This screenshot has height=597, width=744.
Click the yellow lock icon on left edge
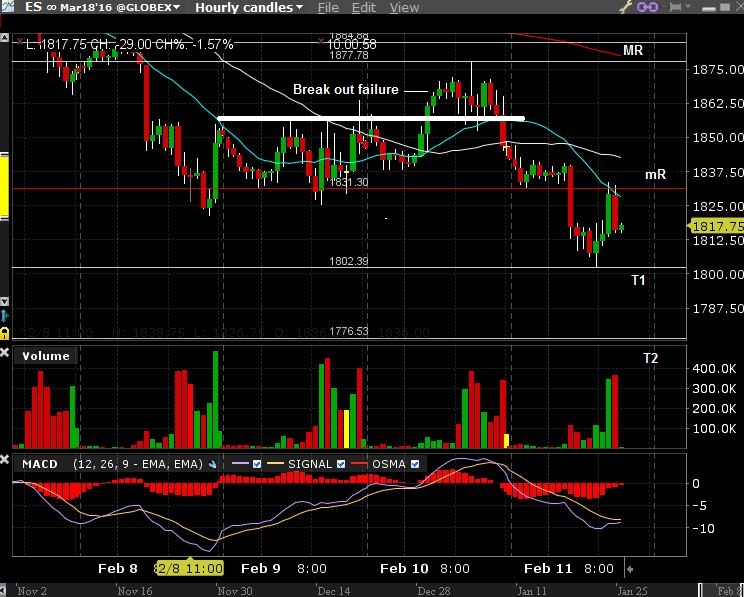5,333
